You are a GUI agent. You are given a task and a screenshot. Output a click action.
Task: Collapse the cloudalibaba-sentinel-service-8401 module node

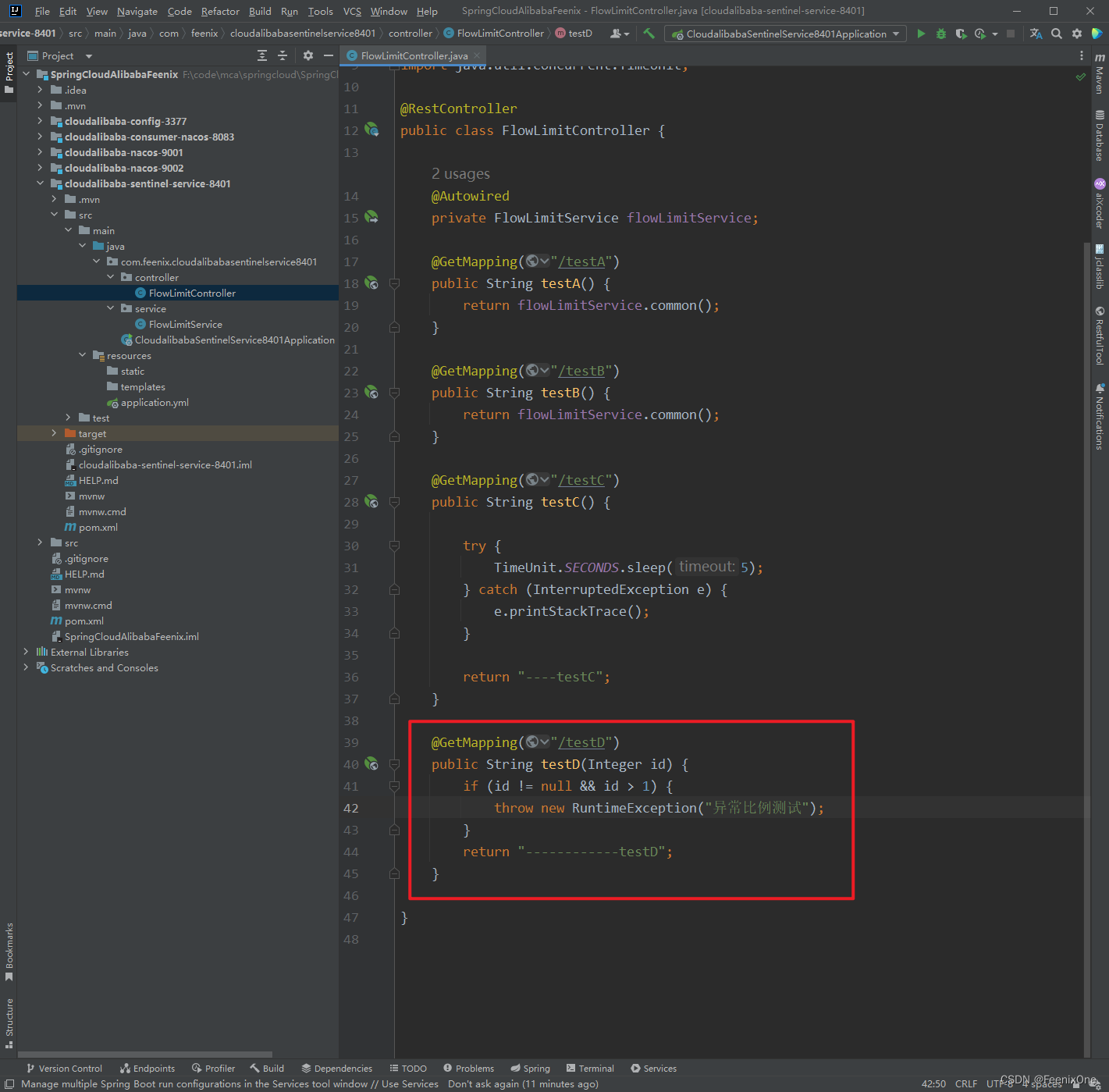pyautogui.click(x=40, y=183)
